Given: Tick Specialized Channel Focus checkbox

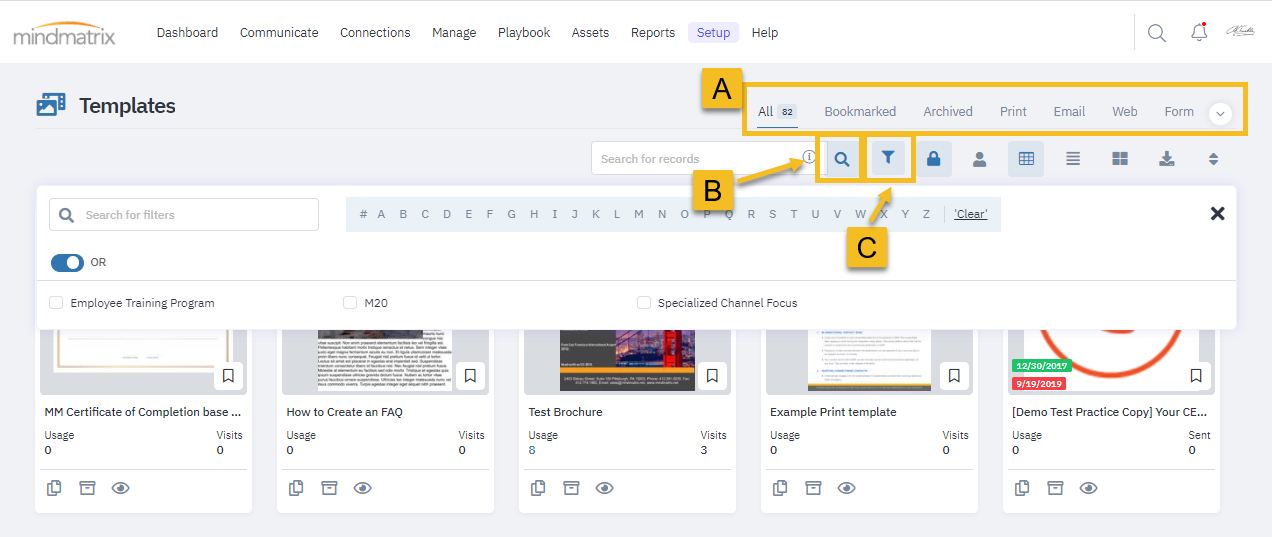Looking at the screenshot, I should [644, 303].
